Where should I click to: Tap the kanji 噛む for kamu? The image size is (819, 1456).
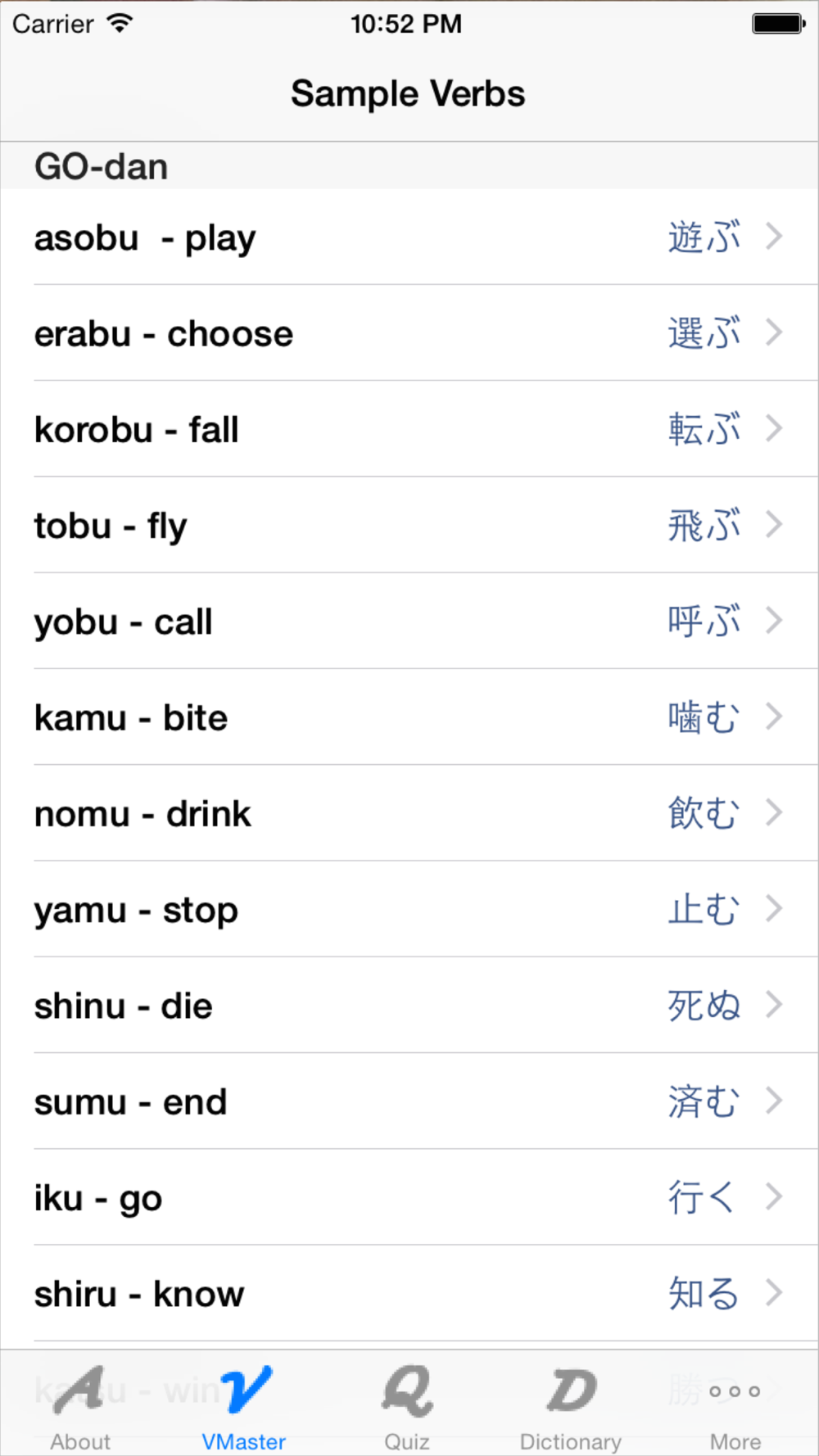[704, 717]
